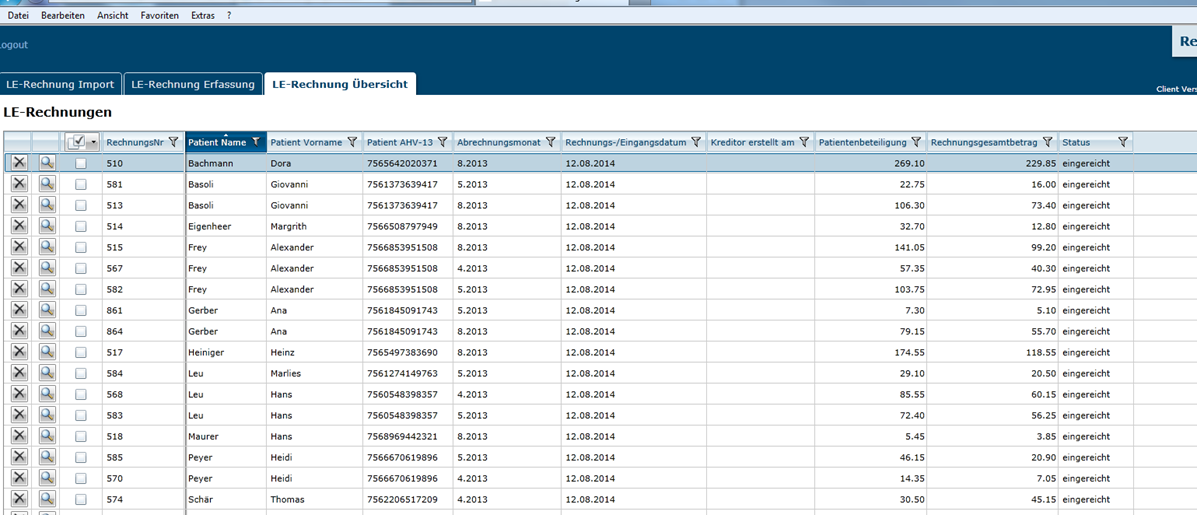Click the delete X icon for invoice 510
The height and width of the screenshot is (515, 1197).
click(18, 163)
